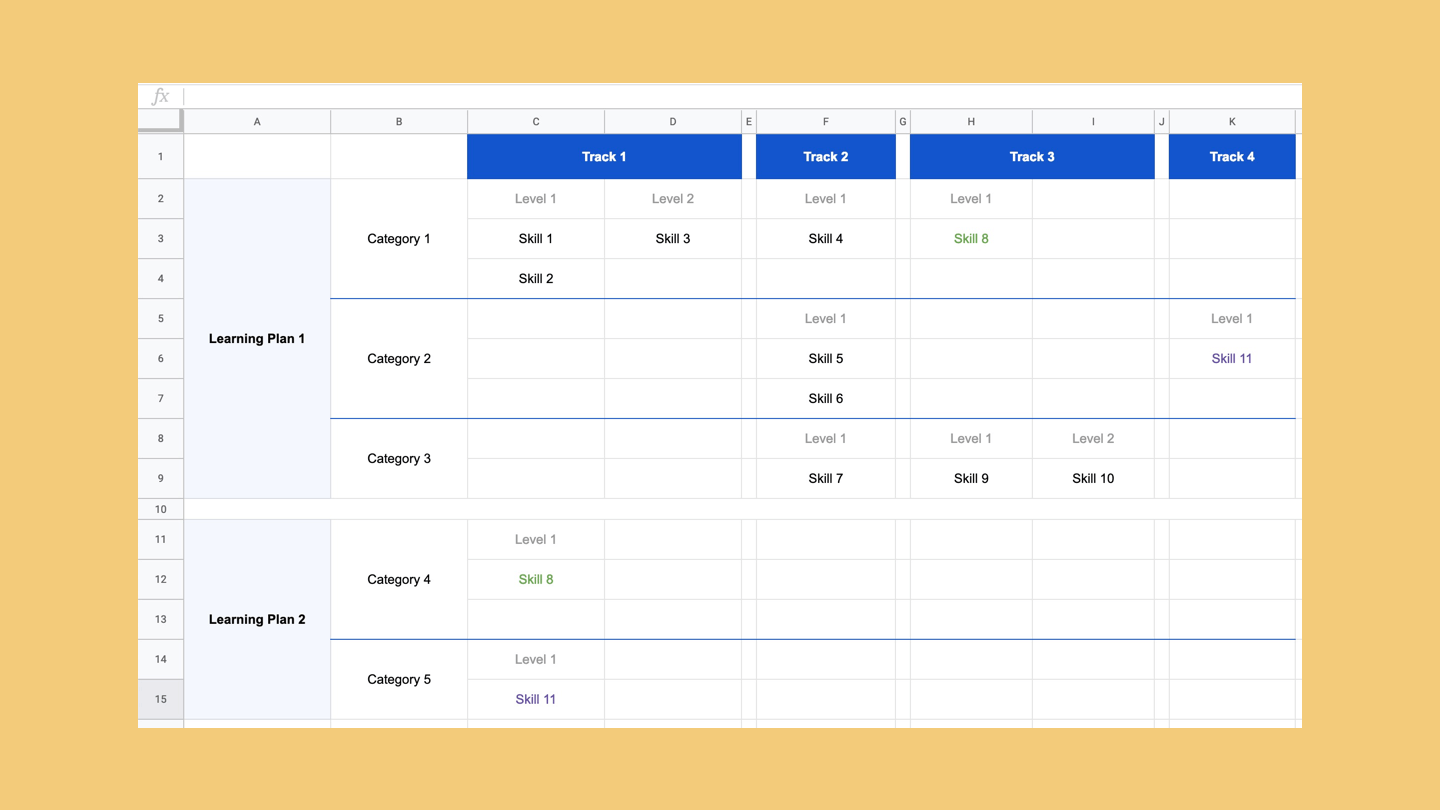
Task: Click green Skill 8 in Category 4 row
Action: click(536, 579)
